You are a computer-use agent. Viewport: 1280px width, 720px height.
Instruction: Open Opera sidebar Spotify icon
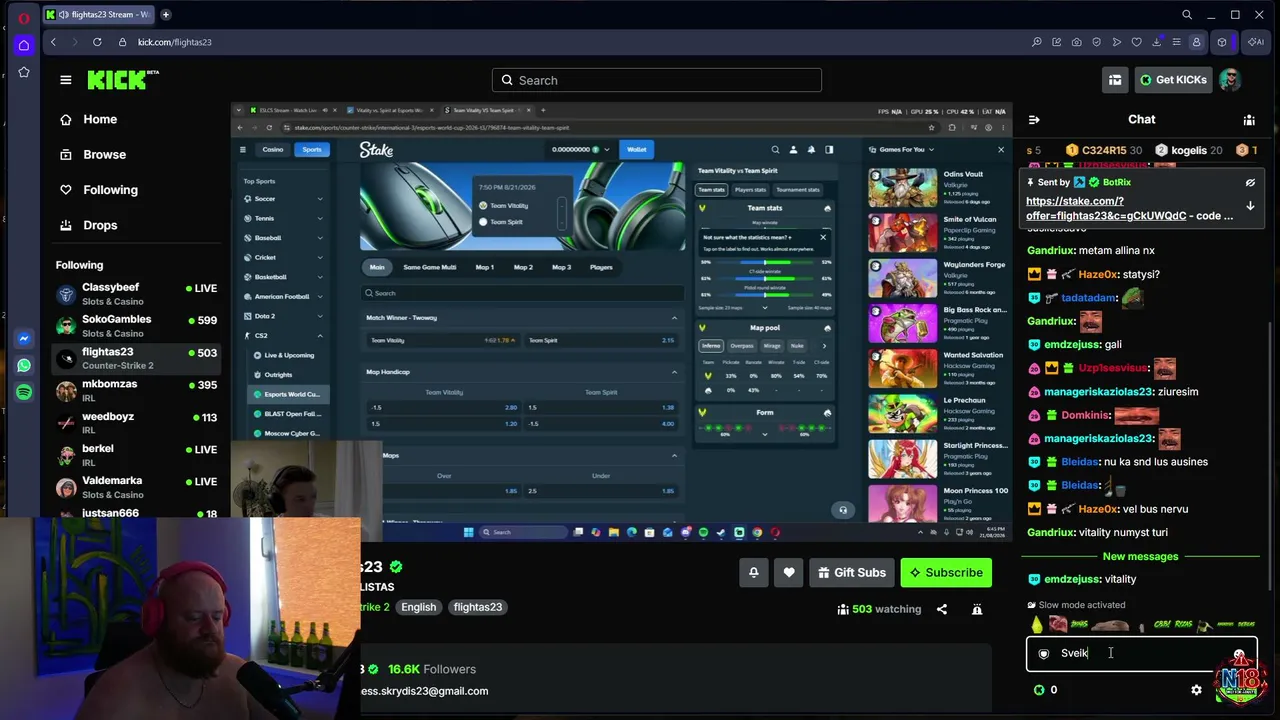pos(24,393)
